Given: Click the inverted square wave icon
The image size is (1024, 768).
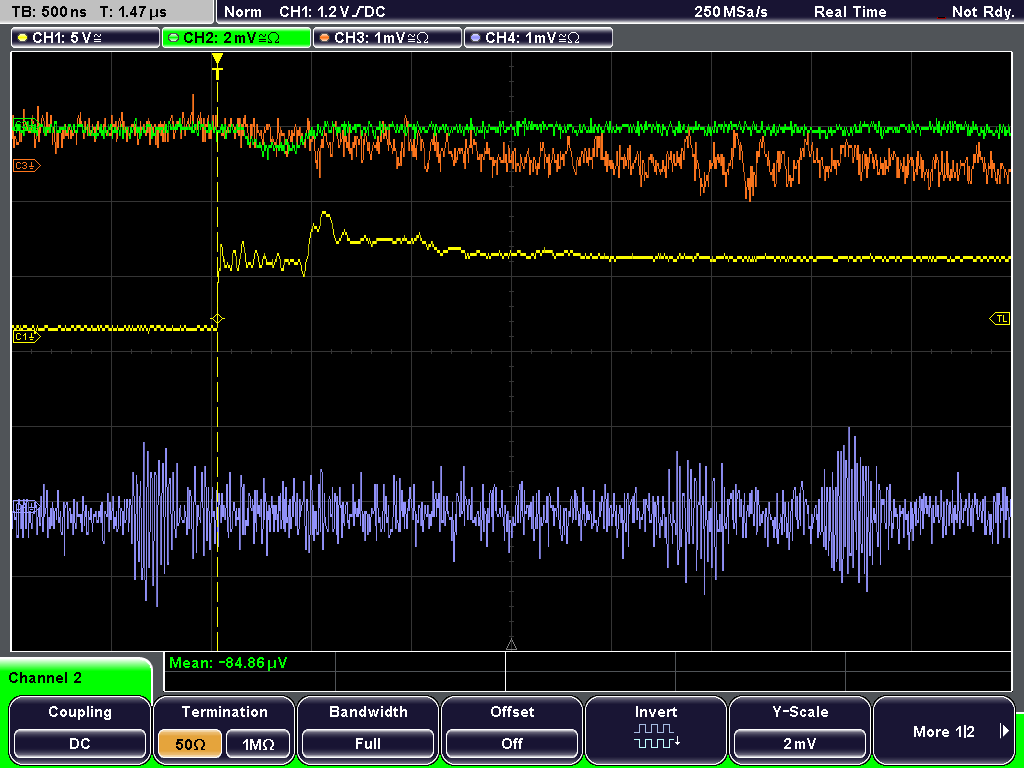Looking at the screenshot, I should (x=656, y=736).
